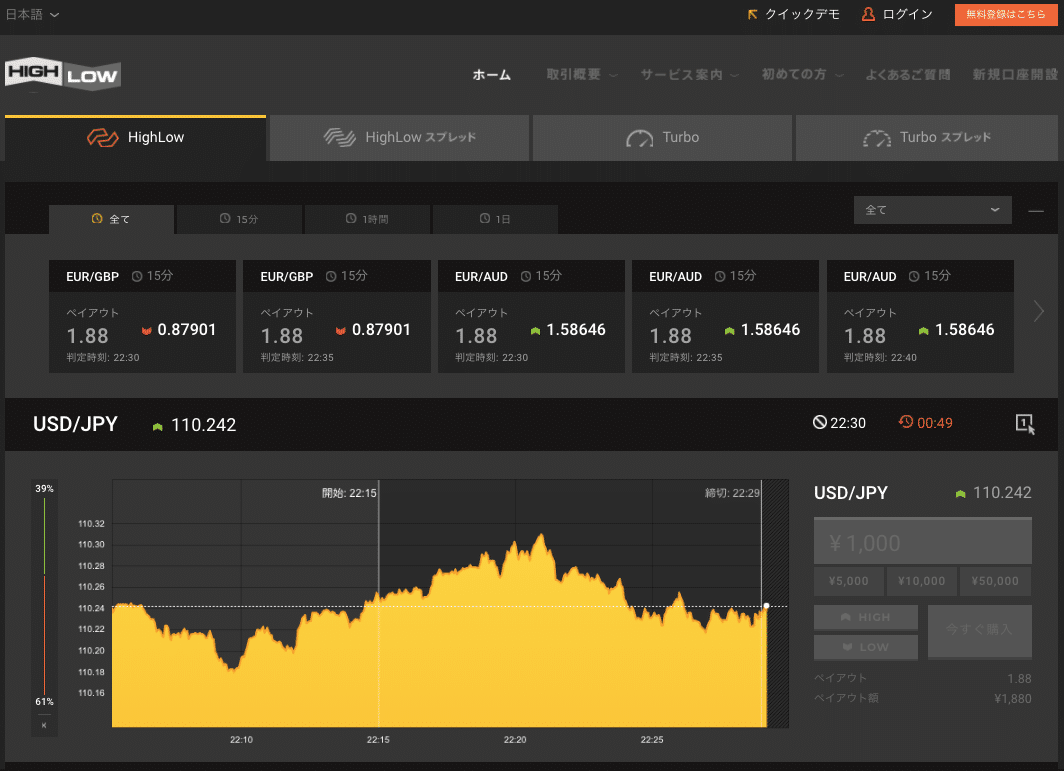Select the 15分 duration tab
The image size is (1064, 771).
coord(239,219)
